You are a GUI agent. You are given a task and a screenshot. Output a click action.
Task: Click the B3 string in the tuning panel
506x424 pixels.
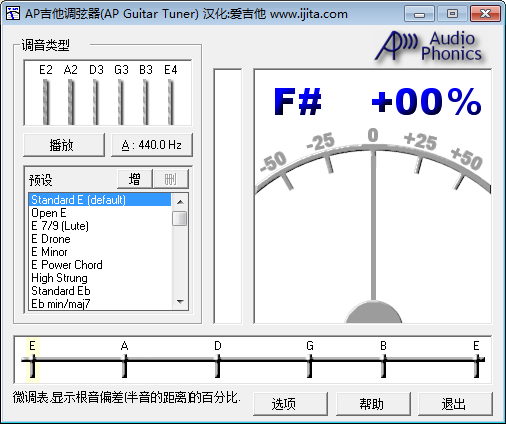coord(146,102)
